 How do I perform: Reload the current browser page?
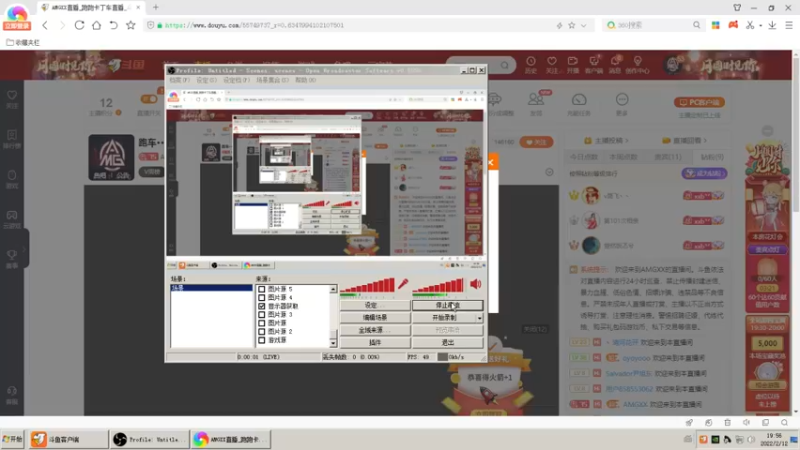tap(79, 25)
